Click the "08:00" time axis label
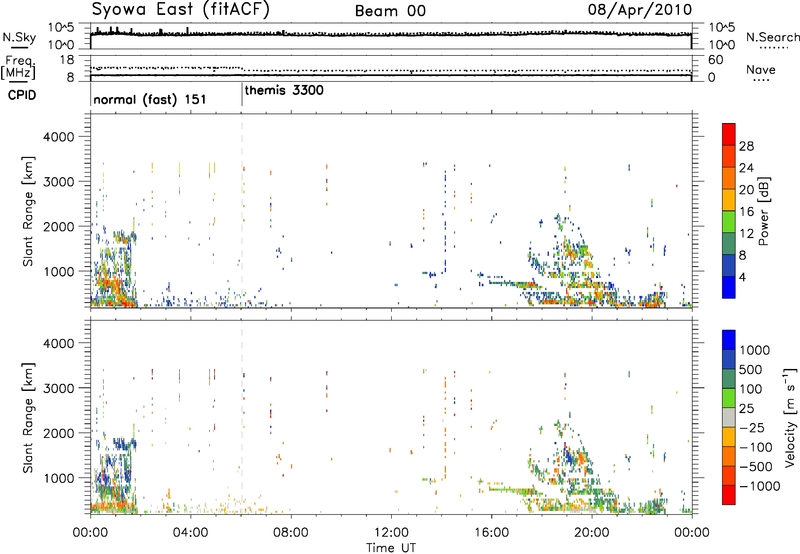The height and width of the screenshot is (554, 800). [291, 533]
